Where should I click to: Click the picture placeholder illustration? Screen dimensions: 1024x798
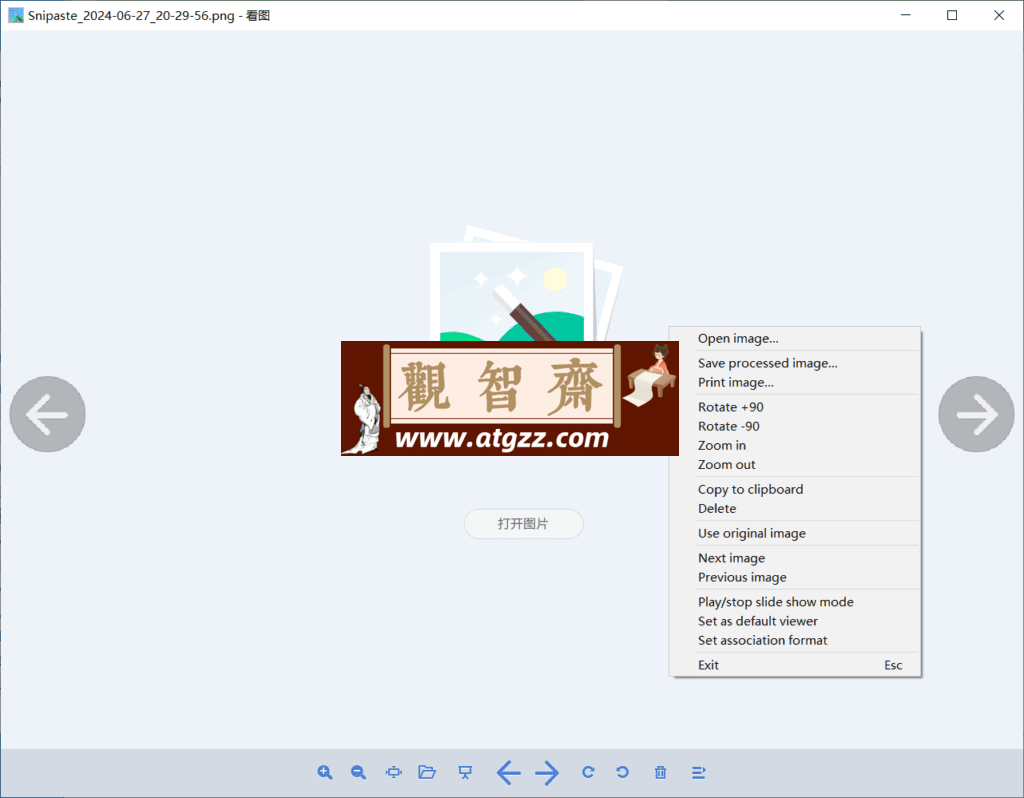[526, 283]
